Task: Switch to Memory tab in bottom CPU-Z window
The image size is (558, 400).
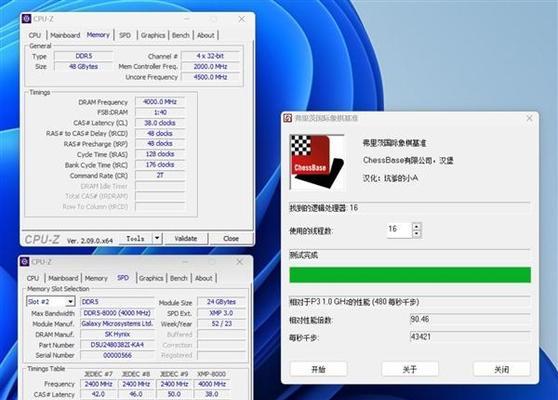Action: coord(96,278)
